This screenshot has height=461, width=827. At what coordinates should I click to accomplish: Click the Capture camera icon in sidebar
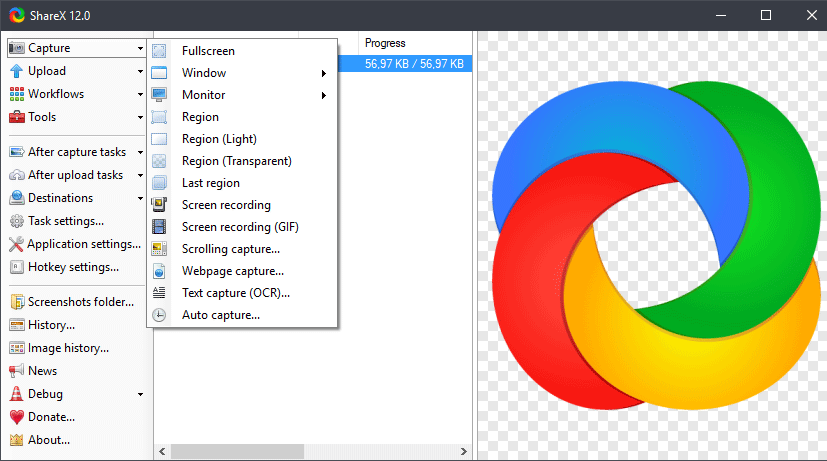pos(17,48)
